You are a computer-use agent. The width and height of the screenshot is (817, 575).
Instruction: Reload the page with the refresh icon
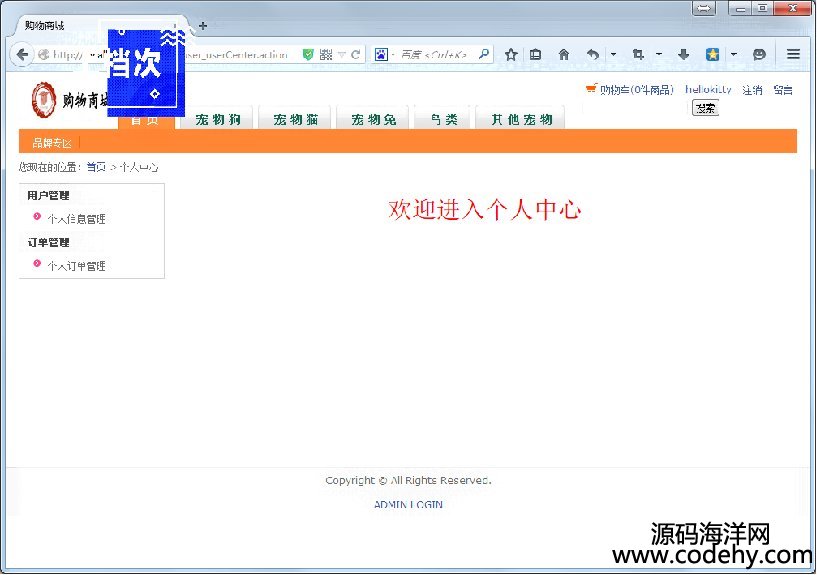coord(356,55)
